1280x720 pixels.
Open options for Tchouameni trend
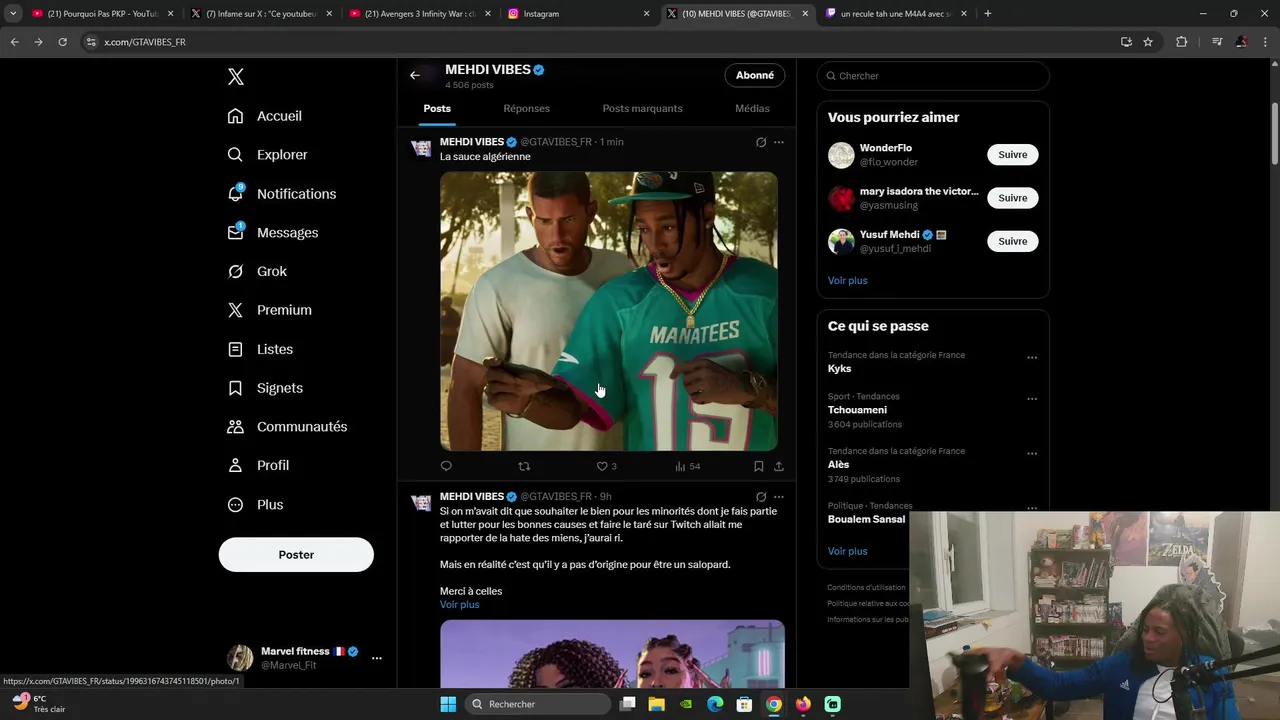[1032, 399]
